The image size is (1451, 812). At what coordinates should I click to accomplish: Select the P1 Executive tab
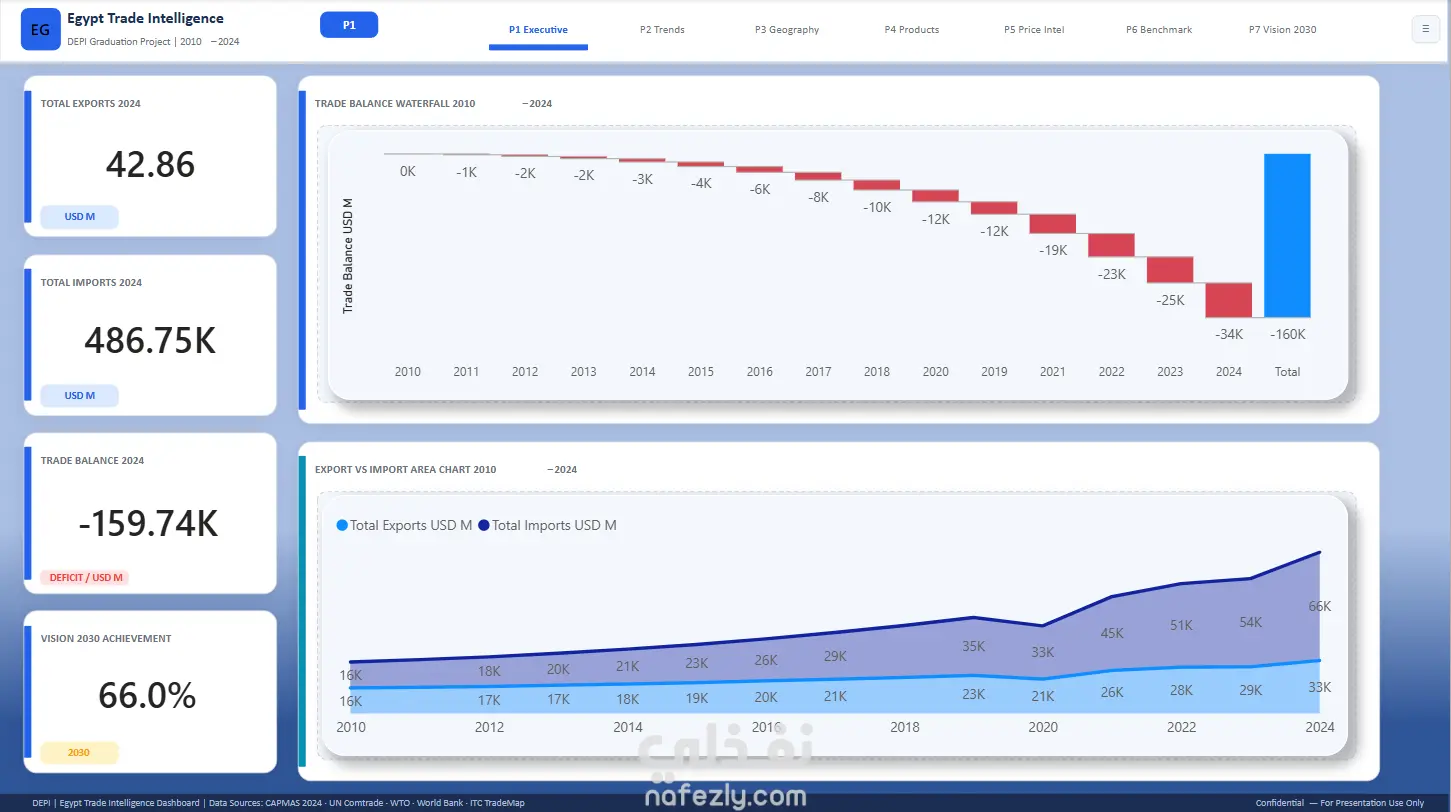coord(538,30)
